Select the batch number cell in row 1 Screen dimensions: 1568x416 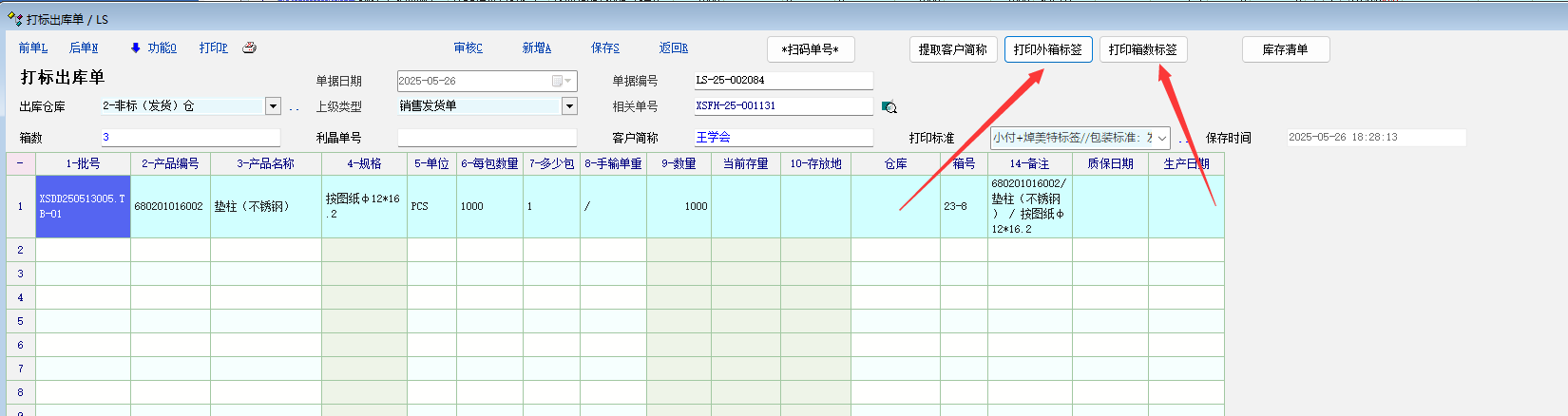[83, 206]
